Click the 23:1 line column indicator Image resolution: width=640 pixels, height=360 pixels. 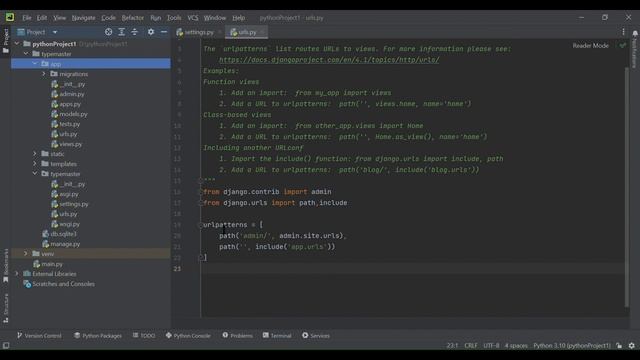pyautogui.click(x=452, y=346)
